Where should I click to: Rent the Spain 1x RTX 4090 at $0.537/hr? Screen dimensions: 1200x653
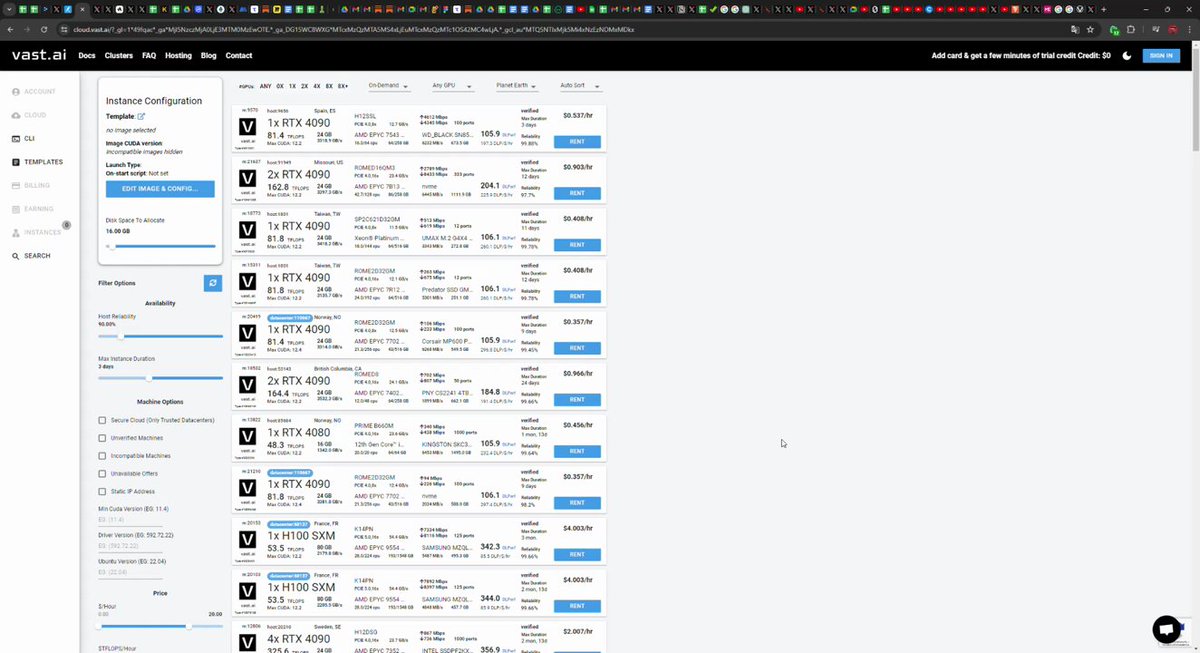(x=577, y=142)
